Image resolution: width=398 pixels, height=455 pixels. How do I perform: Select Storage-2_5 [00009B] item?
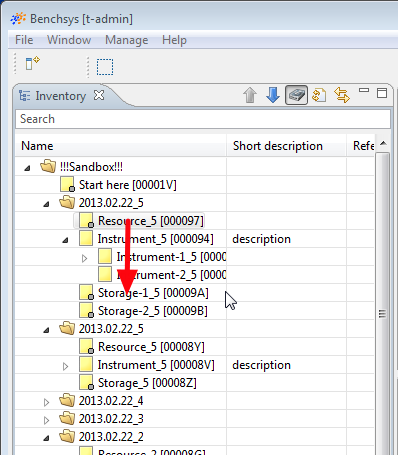(x=153, y=311)
